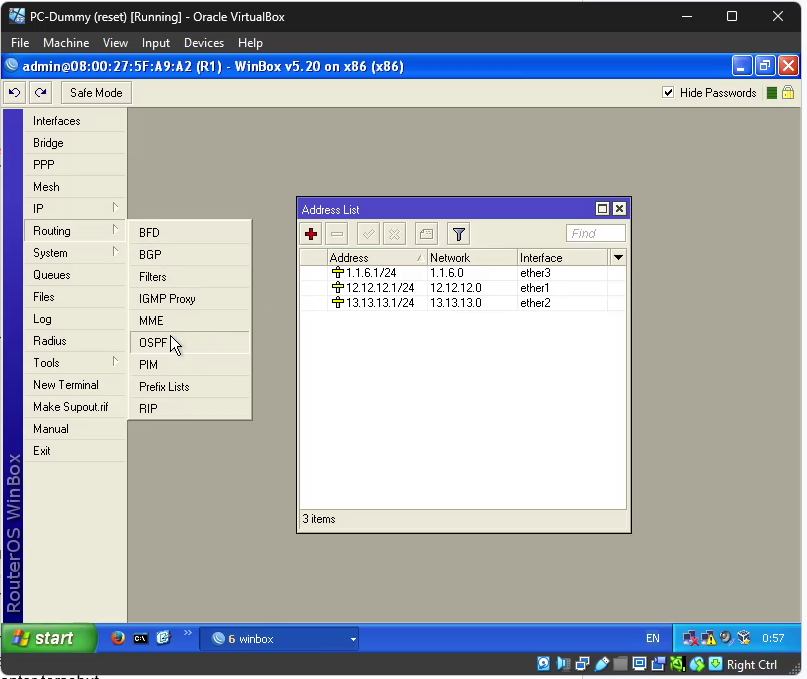Expand the IP submenu arrow
Image resolution: width=807 pixels, height=679 pixels.
pos(115,207)
